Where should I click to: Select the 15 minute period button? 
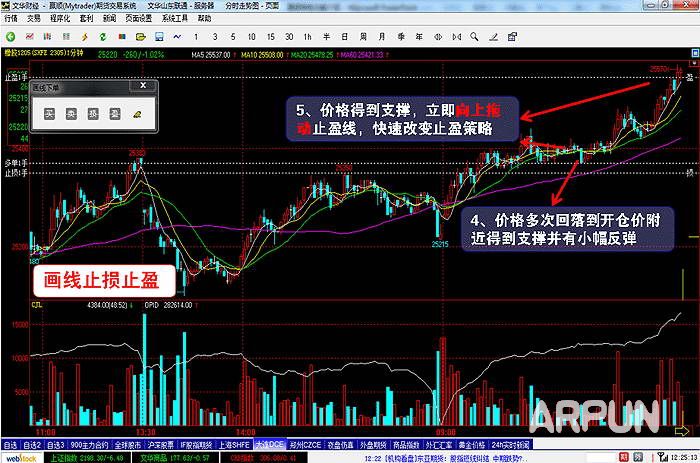pos(271,37)
